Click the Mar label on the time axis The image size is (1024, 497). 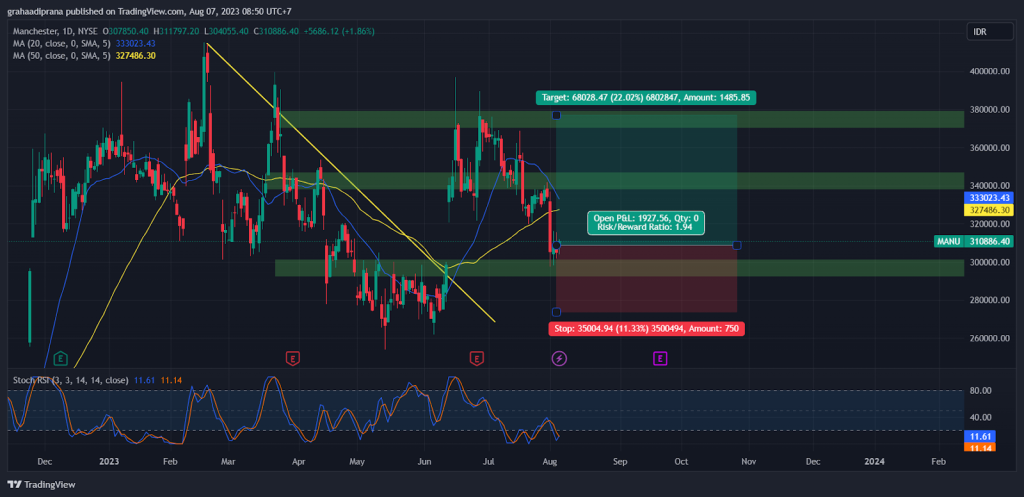229,461
